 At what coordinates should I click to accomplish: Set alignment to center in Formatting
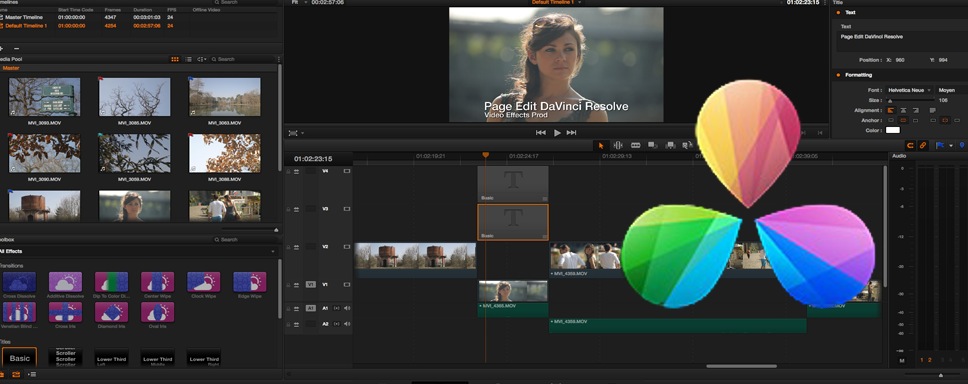click(x=903, y=110)
